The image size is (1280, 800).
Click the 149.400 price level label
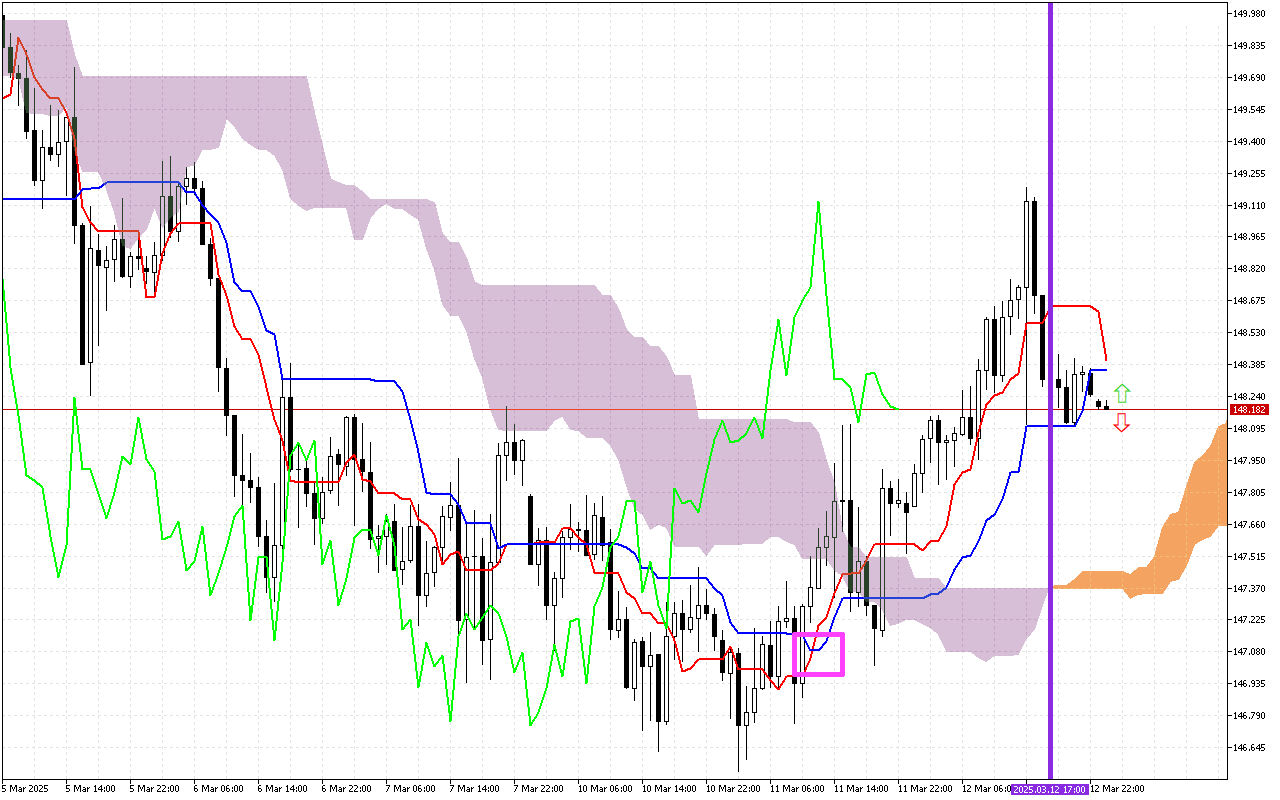click(1250, 142)
